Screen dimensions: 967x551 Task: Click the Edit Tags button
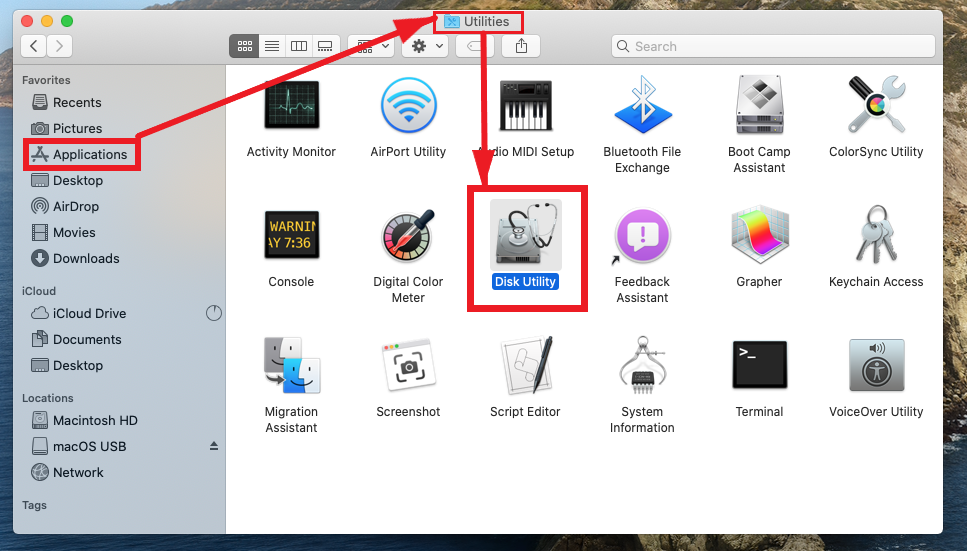[474, 46]
